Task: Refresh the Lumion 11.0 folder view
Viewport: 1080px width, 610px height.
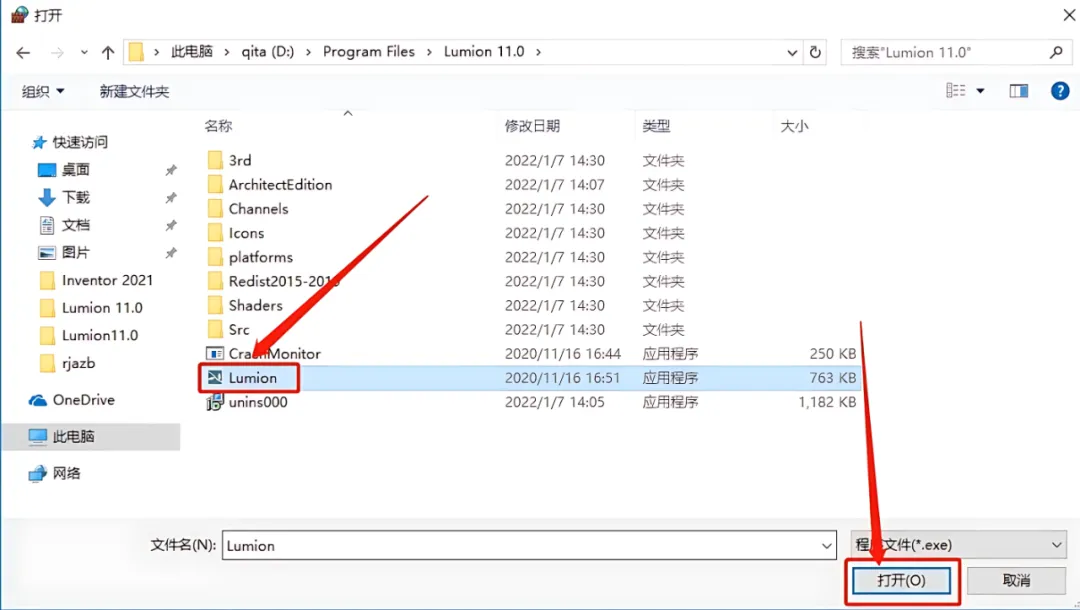Action: click(815, 52)
